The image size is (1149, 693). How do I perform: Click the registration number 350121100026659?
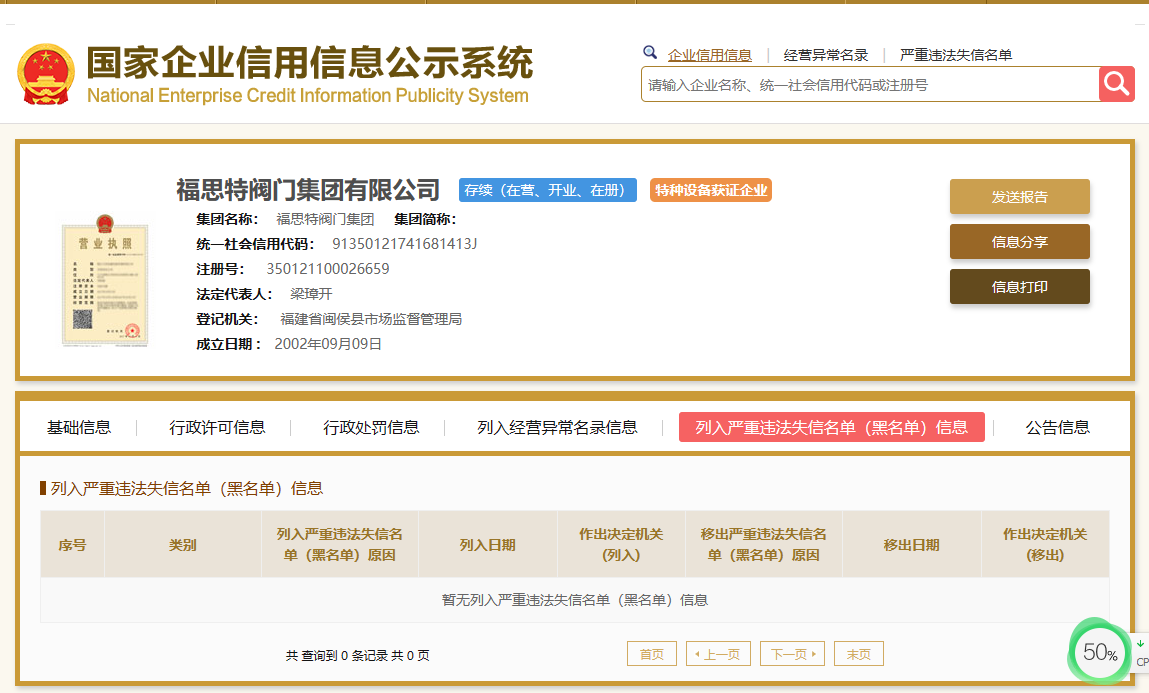click(328, 269)
